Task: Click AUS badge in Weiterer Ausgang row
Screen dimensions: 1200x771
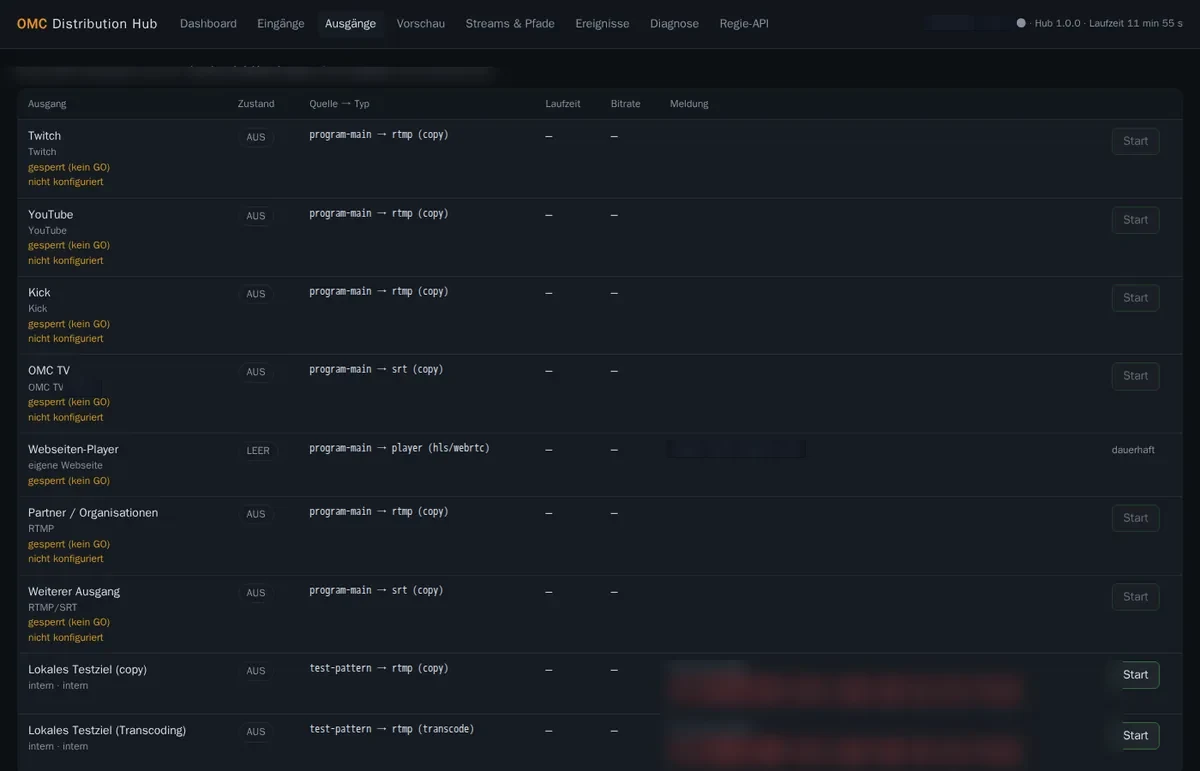Action: [x=256, y=593]
